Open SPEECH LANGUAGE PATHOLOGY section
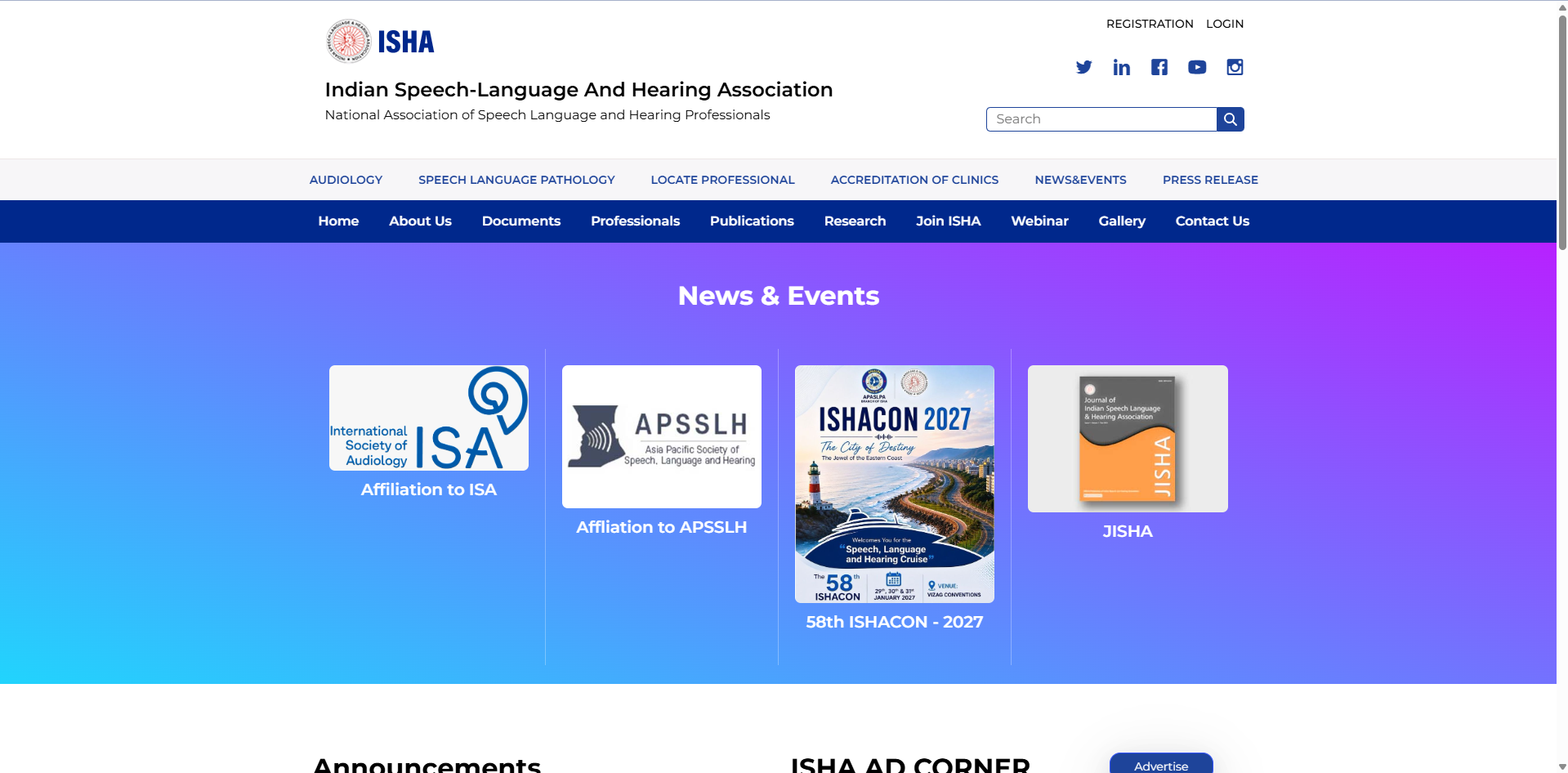This screenshot has height=773, width=1568. [516, 180]
